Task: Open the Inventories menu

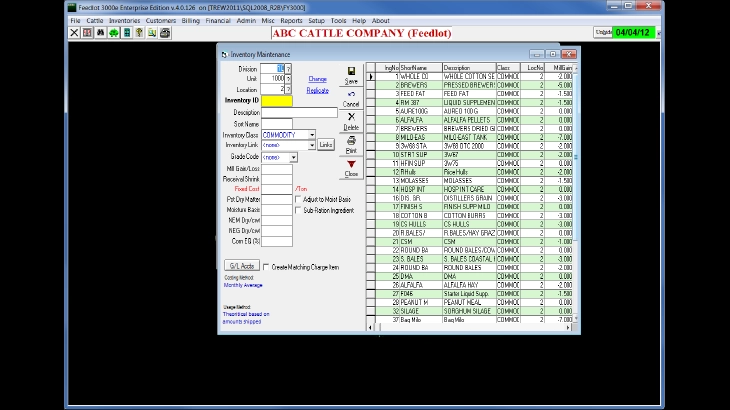Action: (124, 20)
